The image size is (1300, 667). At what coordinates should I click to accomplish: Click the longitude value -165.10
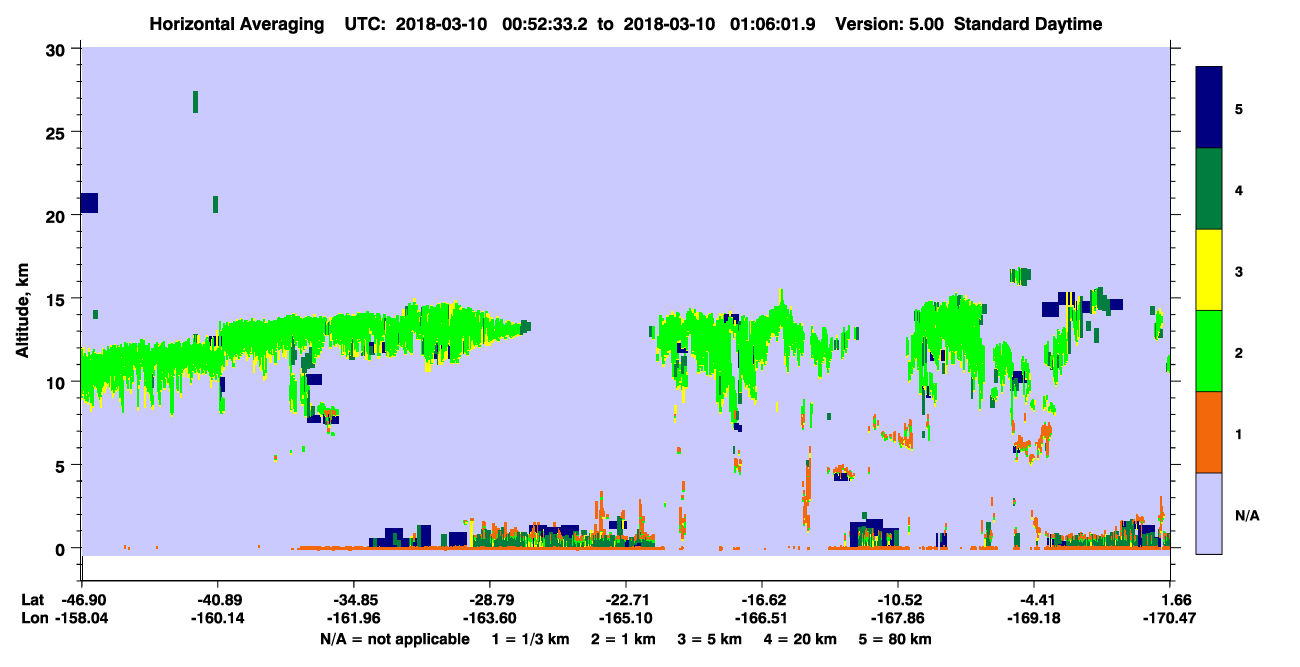(626, 619)
